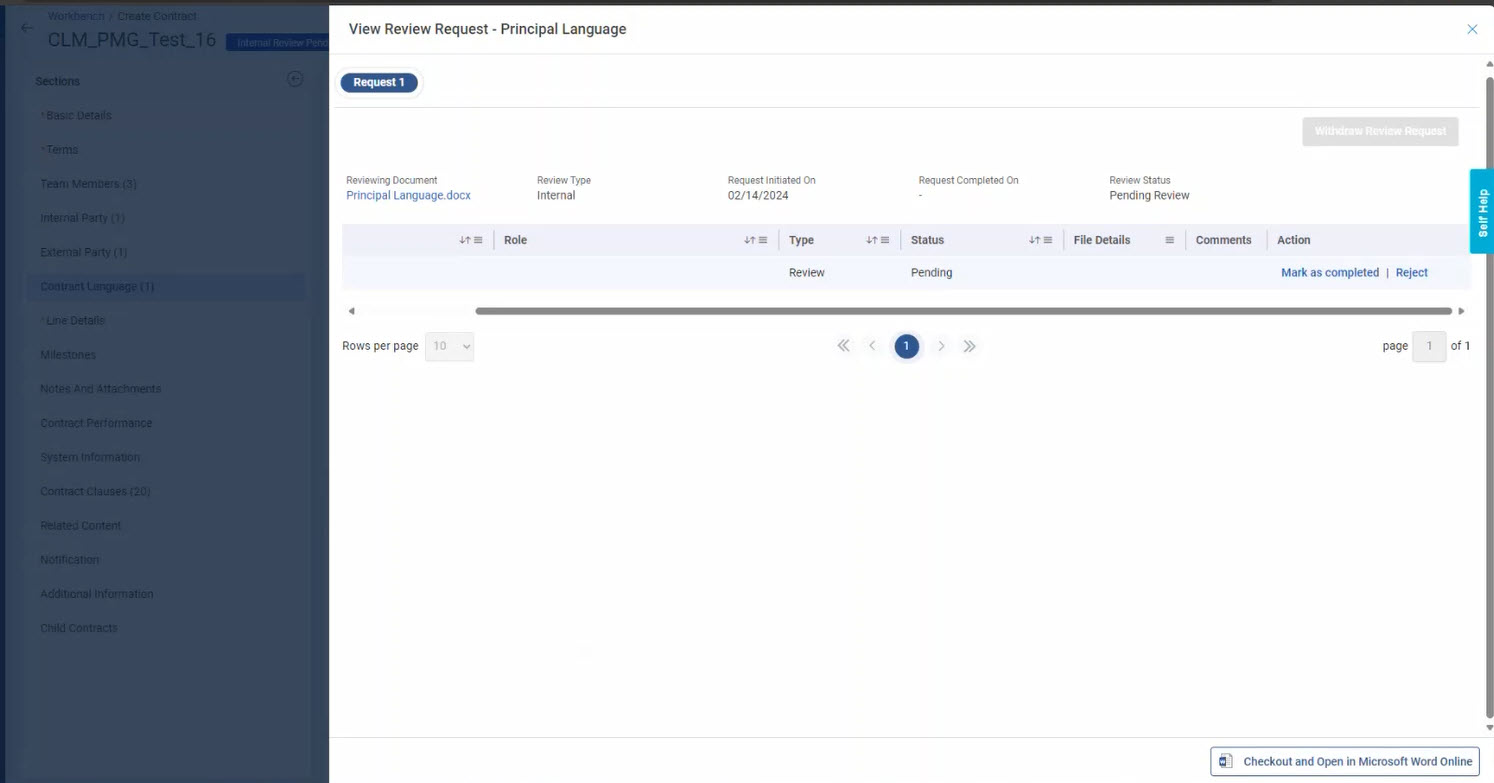Sort the Type column
Viewport: 1494px width, 783px height.
click(x=871, y=240)
